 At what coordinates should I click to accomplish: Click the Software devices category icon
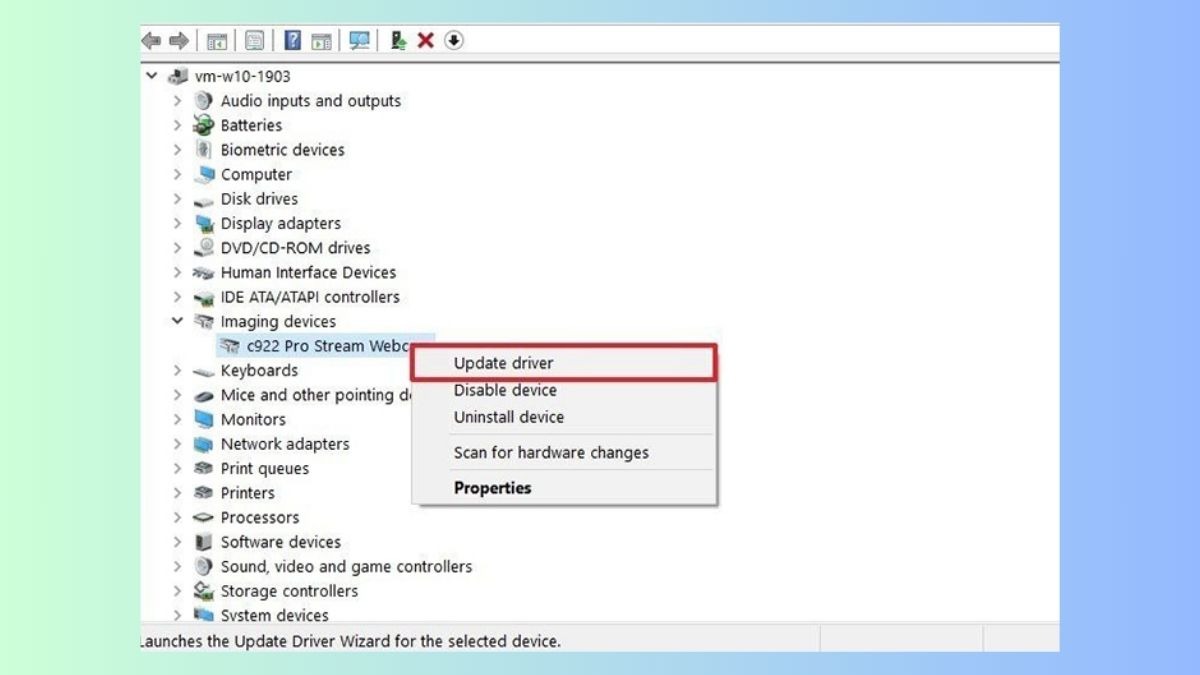point(203,542)
